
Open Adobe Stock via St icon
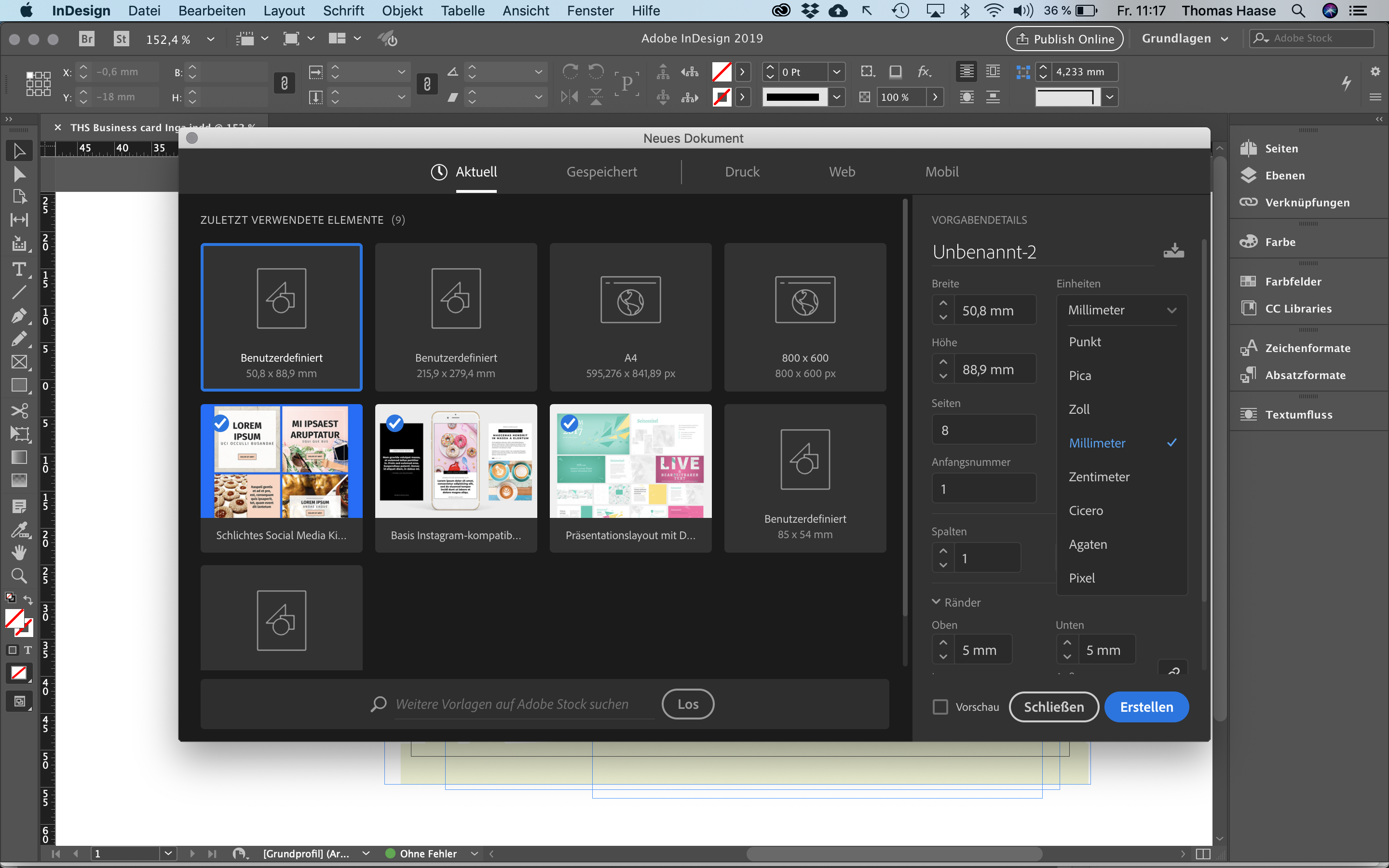[121, 39]
